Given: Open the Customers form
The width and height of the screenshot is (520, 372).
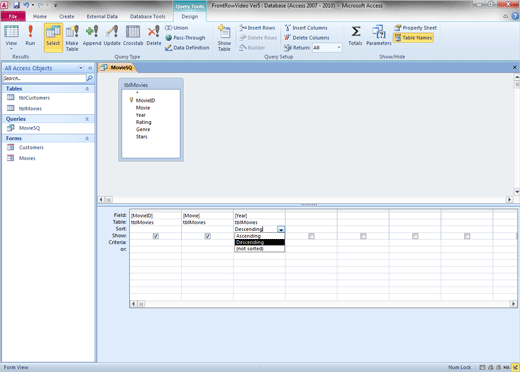Looking at the screenshot, I should (31, 147).
